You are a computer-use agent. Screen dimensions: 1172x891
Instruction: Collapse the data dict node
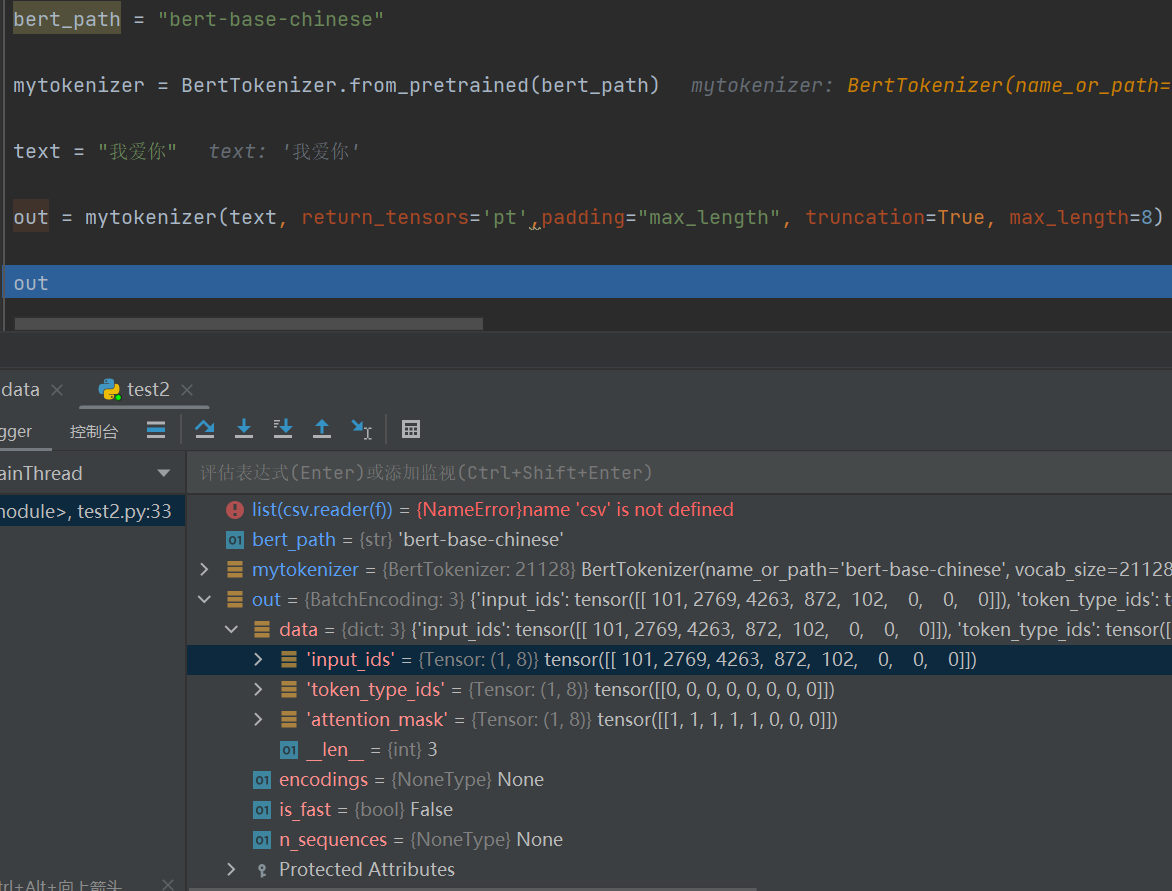pyautogui.click(x=232, y=629)
